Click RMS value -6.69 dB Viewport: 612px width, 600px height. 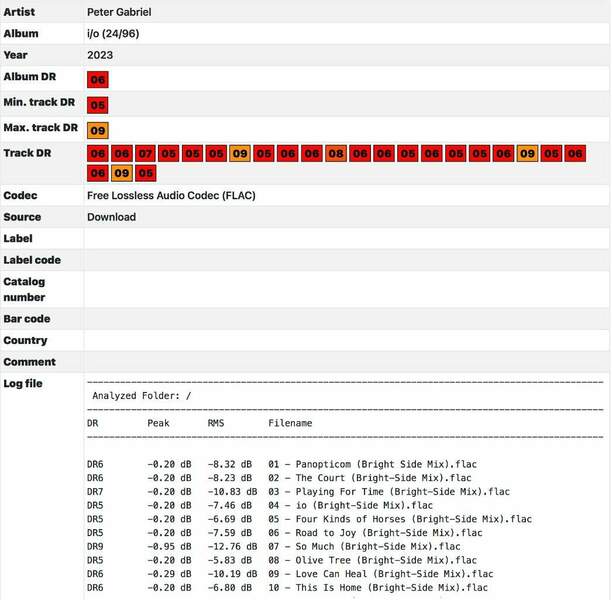(230, 519)
